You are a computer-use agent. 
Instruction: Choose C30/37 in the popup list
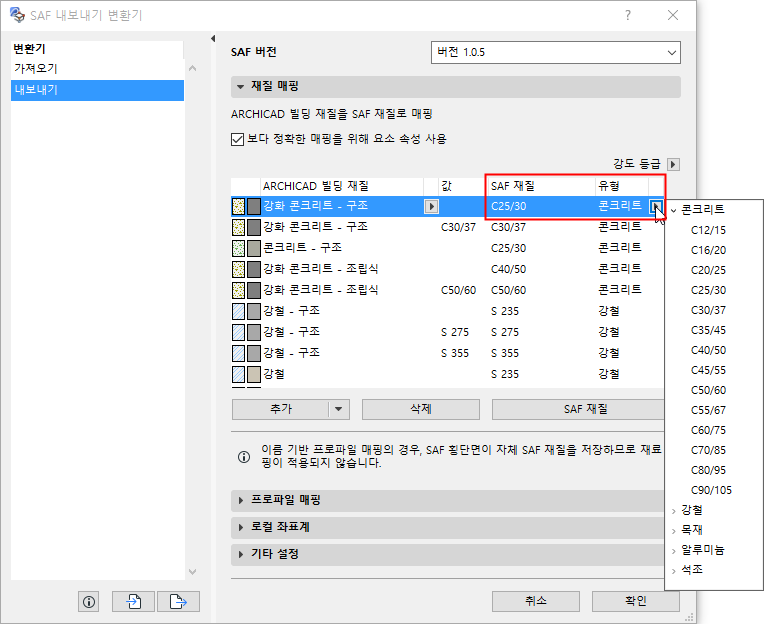(708, 310)
